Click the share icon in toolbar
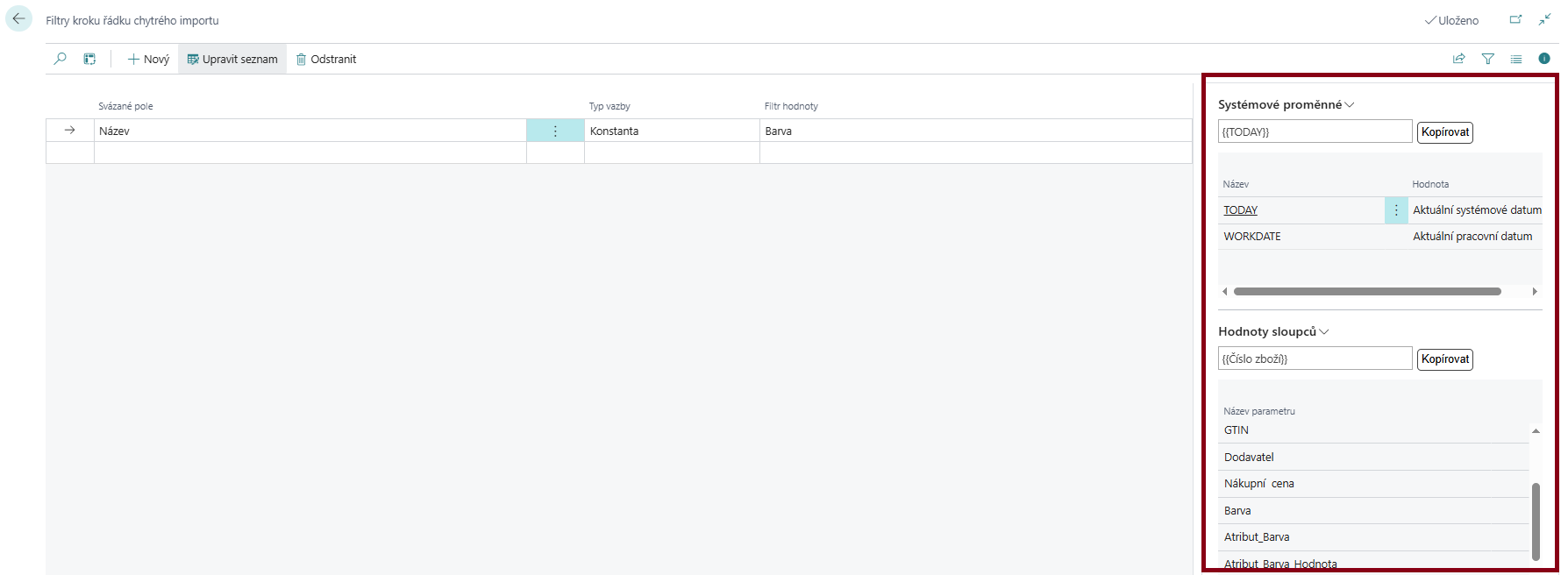Screen dimensions: 1568x575 [1459, 59]
